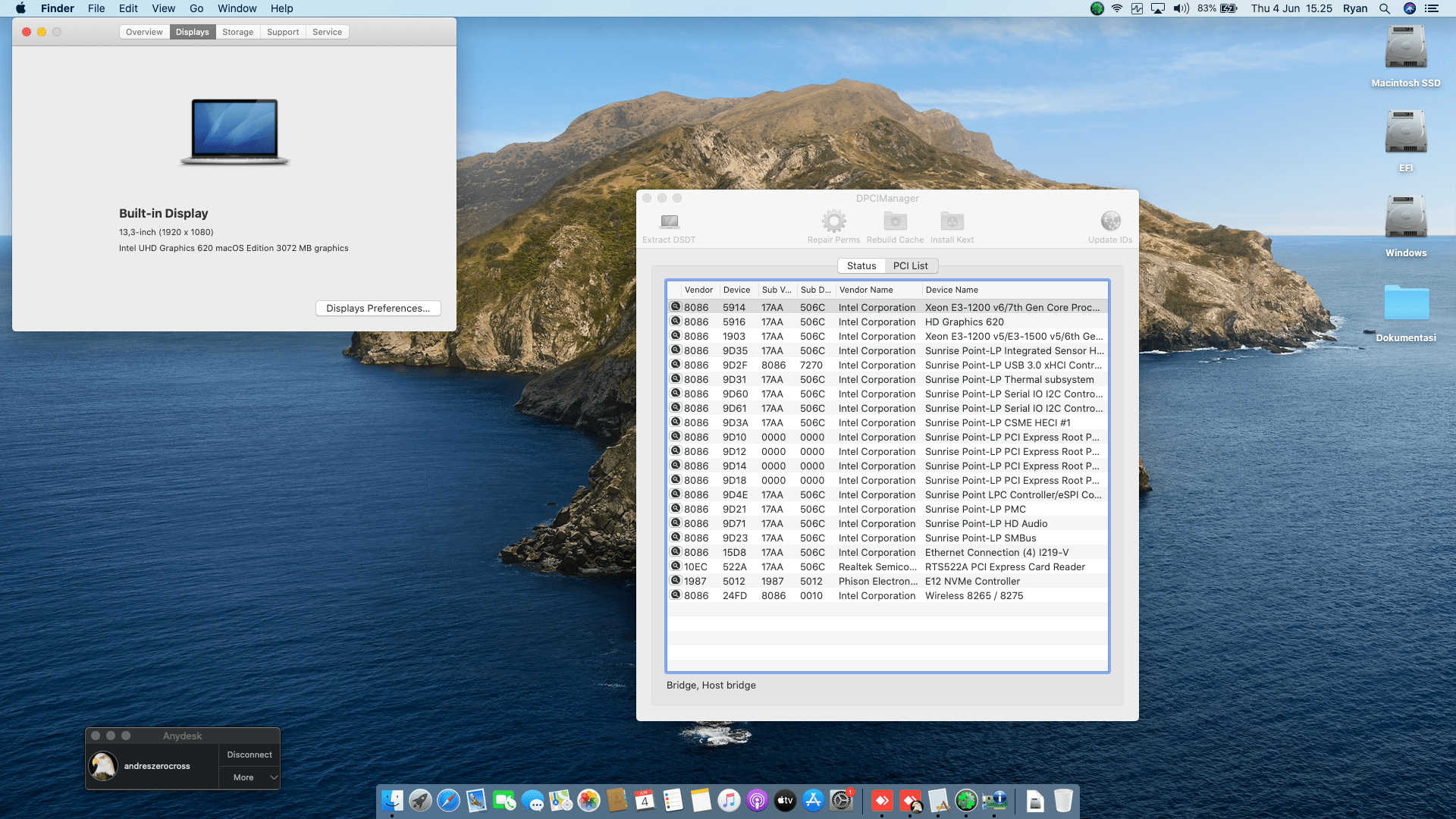Viewport: 1456px width, 819px height.
Task: Click the Install Kext icon
Action: pyautogui.click(x=952, y=221)
